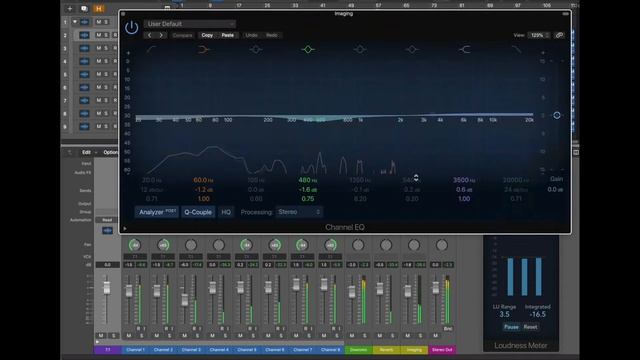Click the Pause button in Loudness Meter
Image resolution: width=640 pixels, height=360 pixels.
pos(511,327)
